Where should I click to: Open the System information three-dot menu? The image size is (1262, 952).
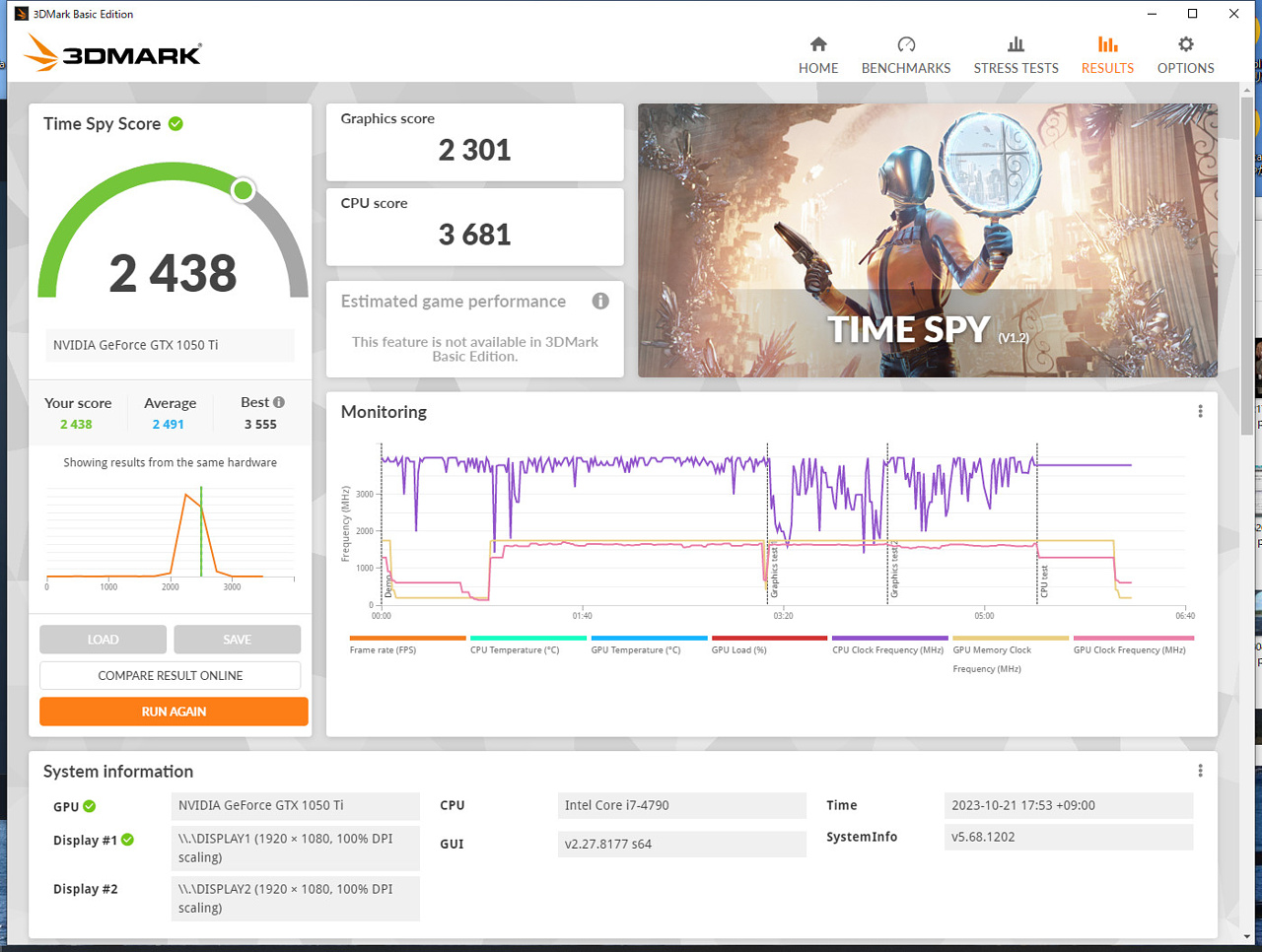(x=1200, y=771)
